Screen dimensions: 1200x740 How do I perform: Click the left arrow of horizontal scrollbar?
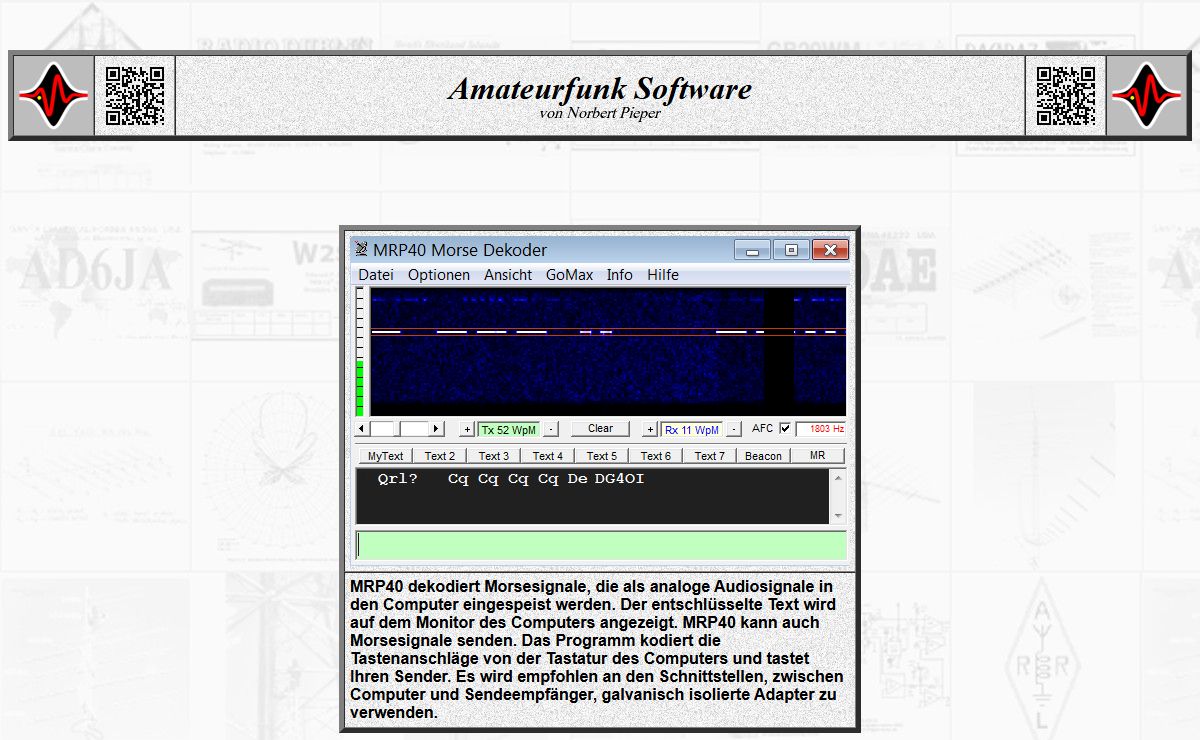(x=363, y=429)
